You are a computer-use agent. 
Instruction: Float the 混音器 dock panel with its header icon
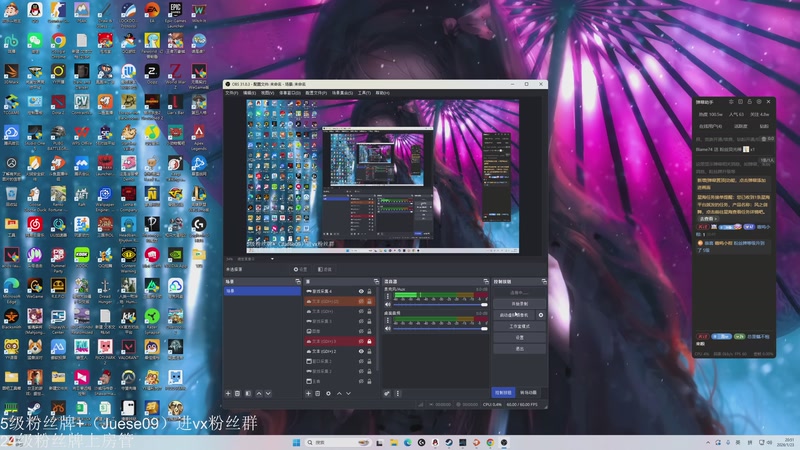point(486,282)
